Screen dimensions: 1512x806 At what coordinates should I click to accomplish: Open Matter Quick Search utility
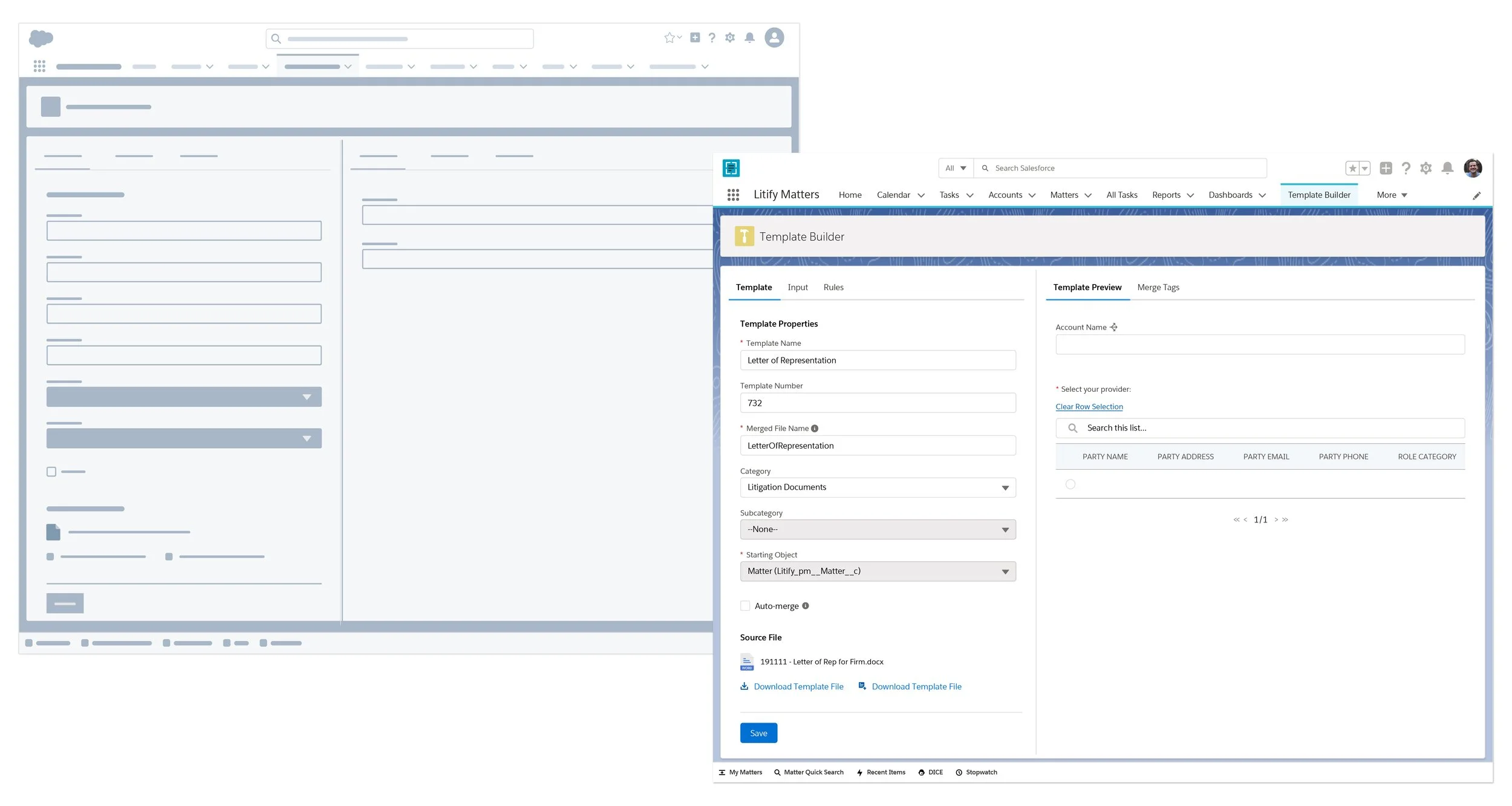pyautogui.click(x=809, y=772)
